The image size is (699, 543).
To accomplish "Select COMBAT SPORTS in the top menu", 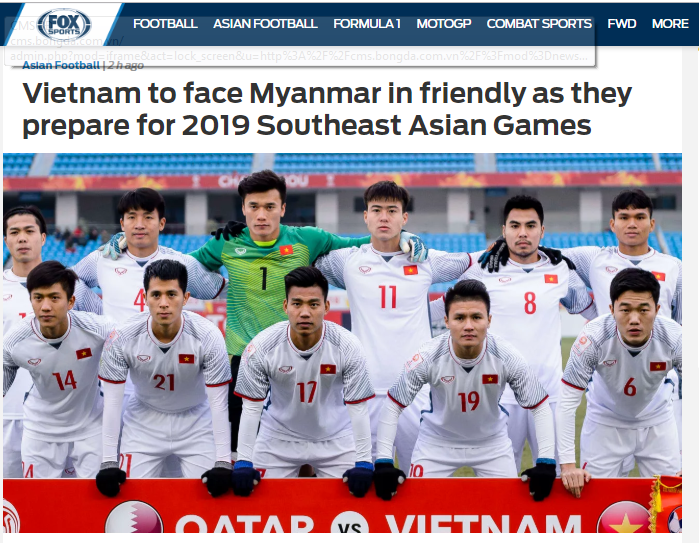I will [x=539, y=24].
